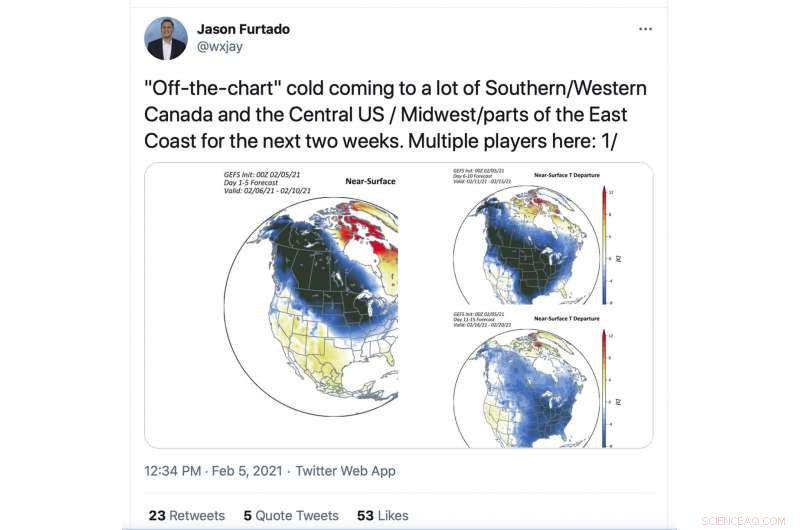
Task: Click the bottom-right temperature color scale bar
Action: click(605, 389)
